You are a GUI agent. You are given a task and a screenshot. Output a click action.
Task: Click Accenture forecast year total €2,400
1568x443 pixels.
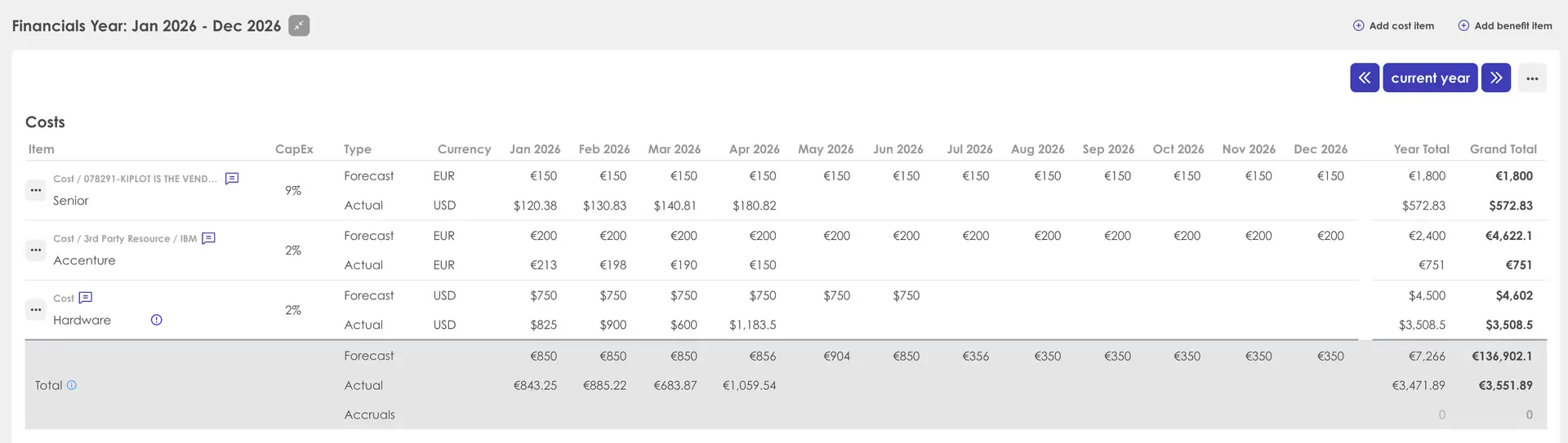pyautogui.click(x=1427, y=236)
